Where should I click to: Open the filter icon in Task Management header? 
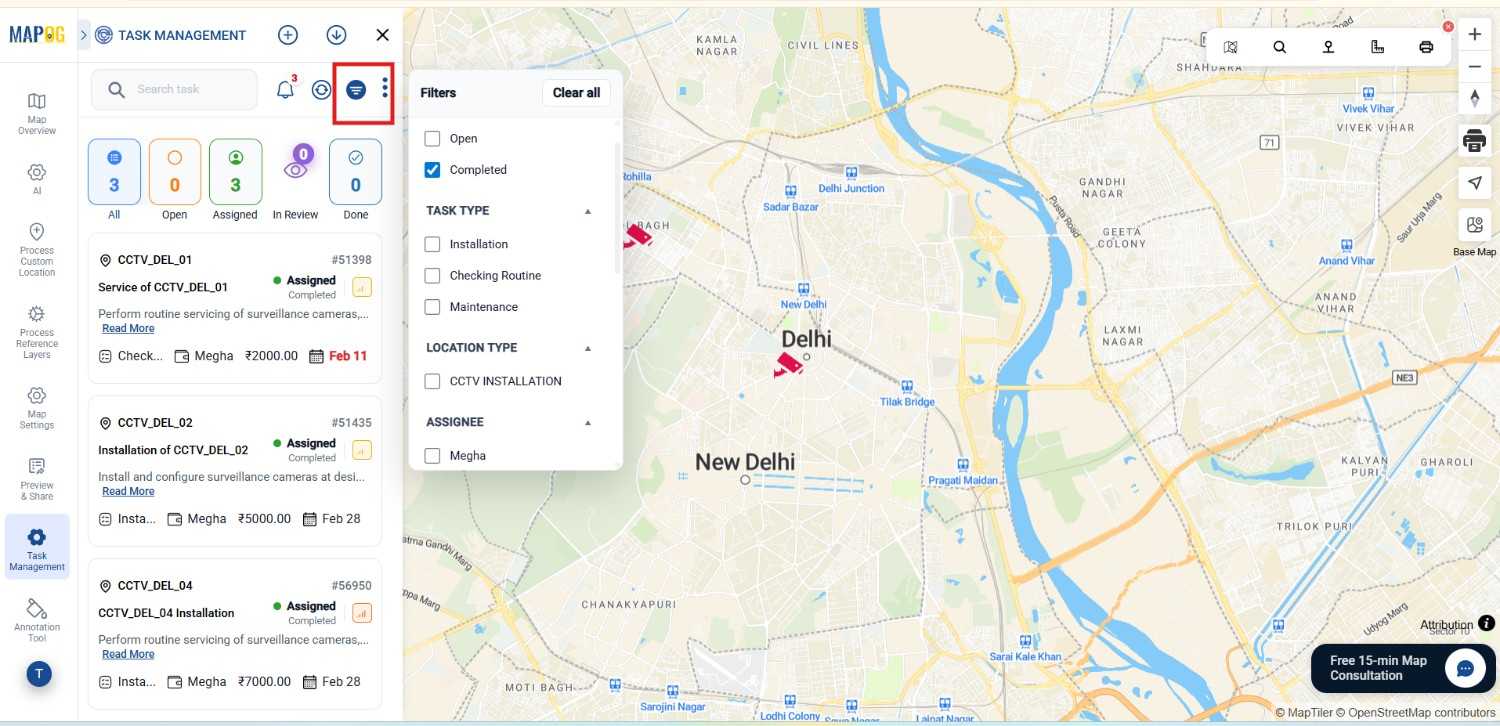(x=357, y=89)
